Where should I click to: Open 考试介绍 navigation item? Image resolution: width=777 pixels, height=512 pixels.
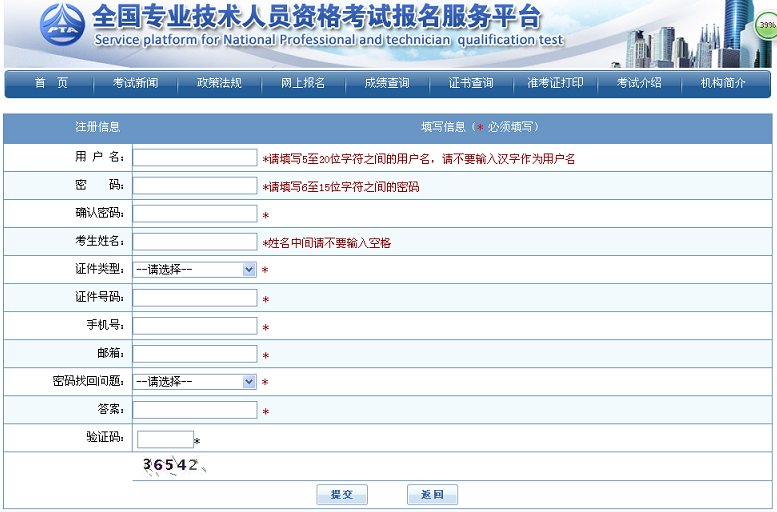(x=639, y=83)
